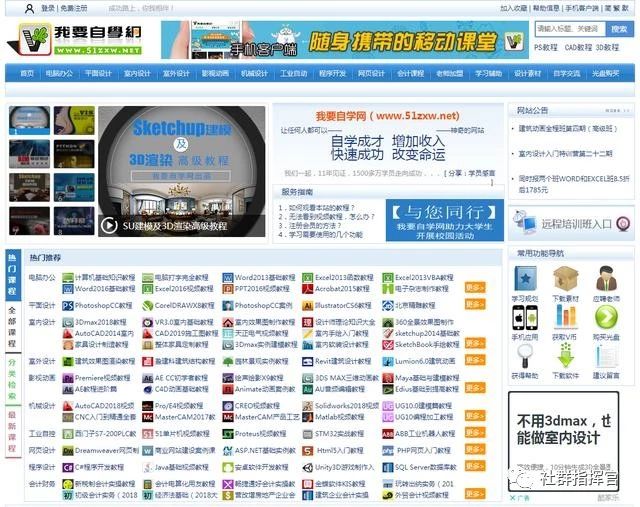Select the first carousel thumbnail numbered 1
The height and width of the screenshot is (507, 640).
tap(29, 120)
